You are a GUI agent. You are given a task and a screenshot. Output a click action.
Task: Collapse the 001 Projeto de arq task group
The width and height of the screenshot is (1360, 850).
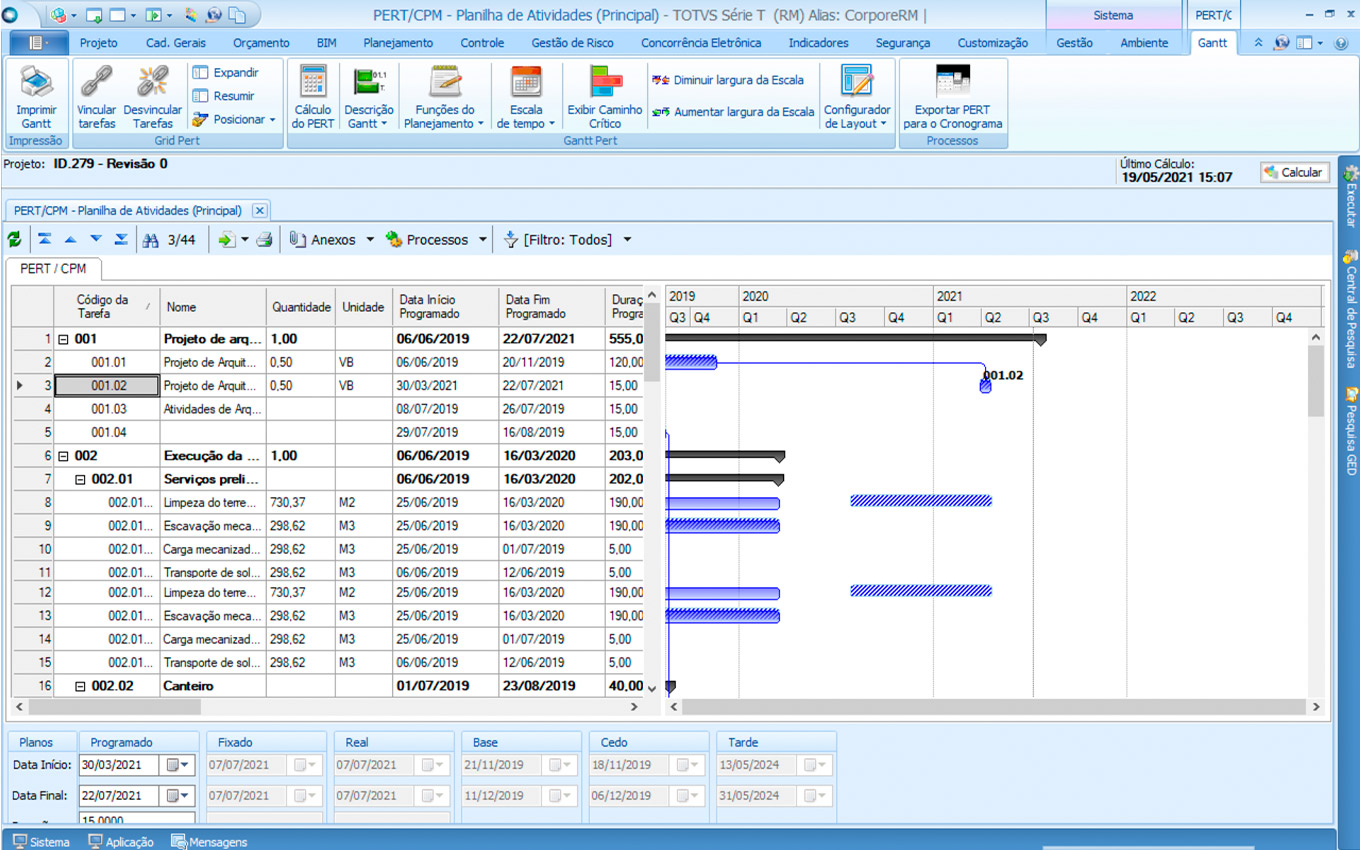[63, 340]
